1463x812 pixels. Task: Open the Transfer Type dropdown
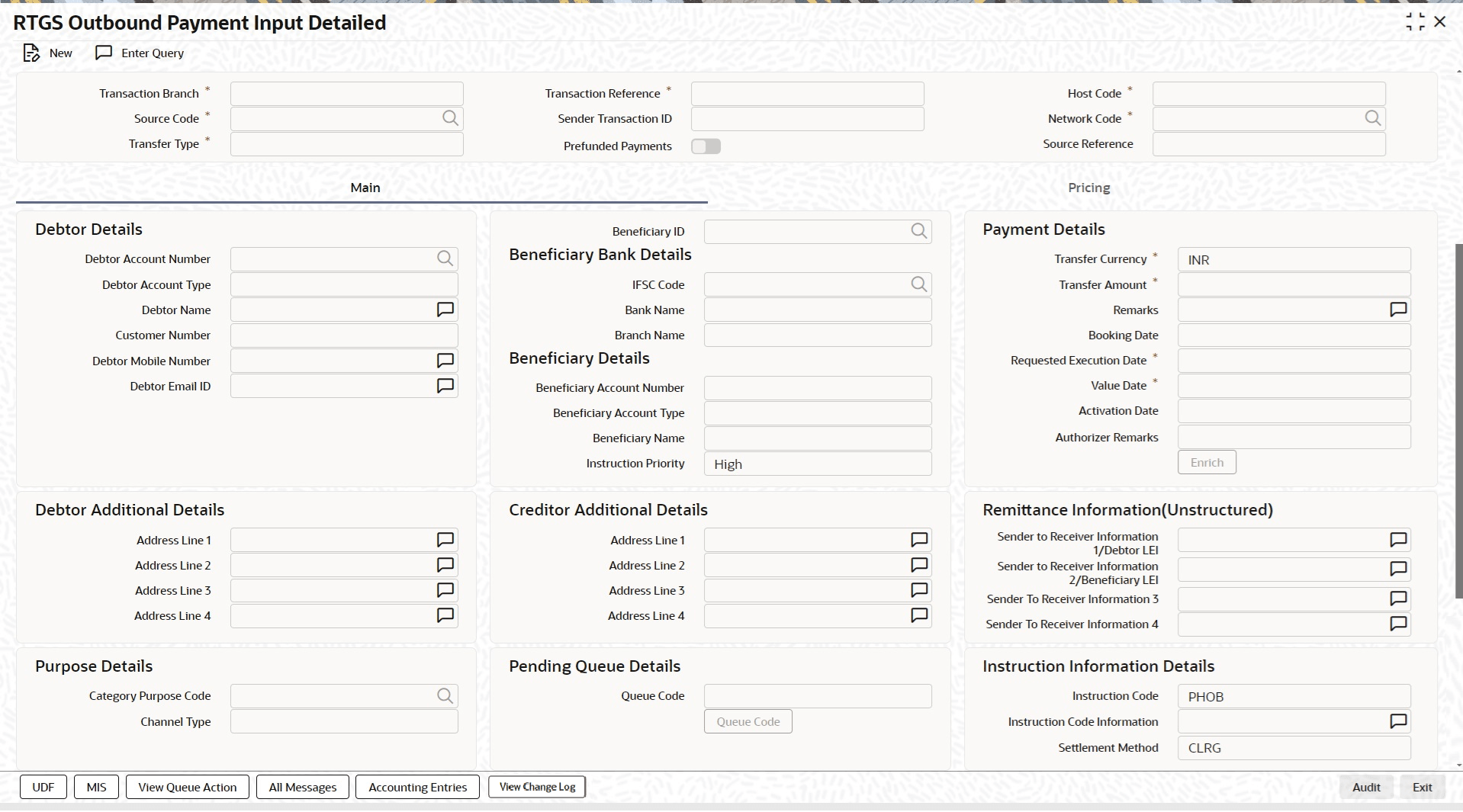pyautogui.click(x=346, y=144)
